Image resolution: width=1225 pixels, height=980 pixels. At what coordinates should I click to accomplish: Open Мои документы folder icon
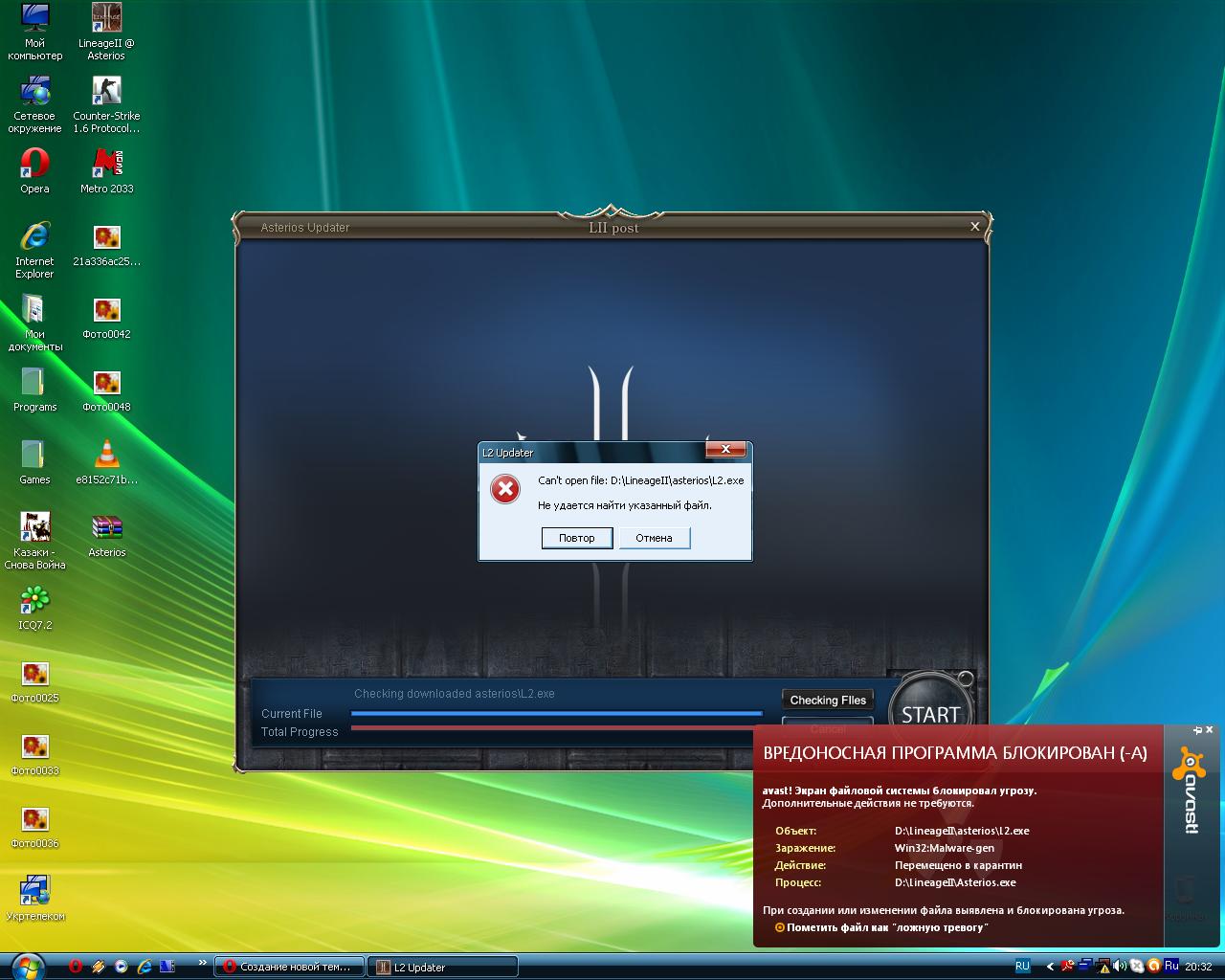click(34, 323)
